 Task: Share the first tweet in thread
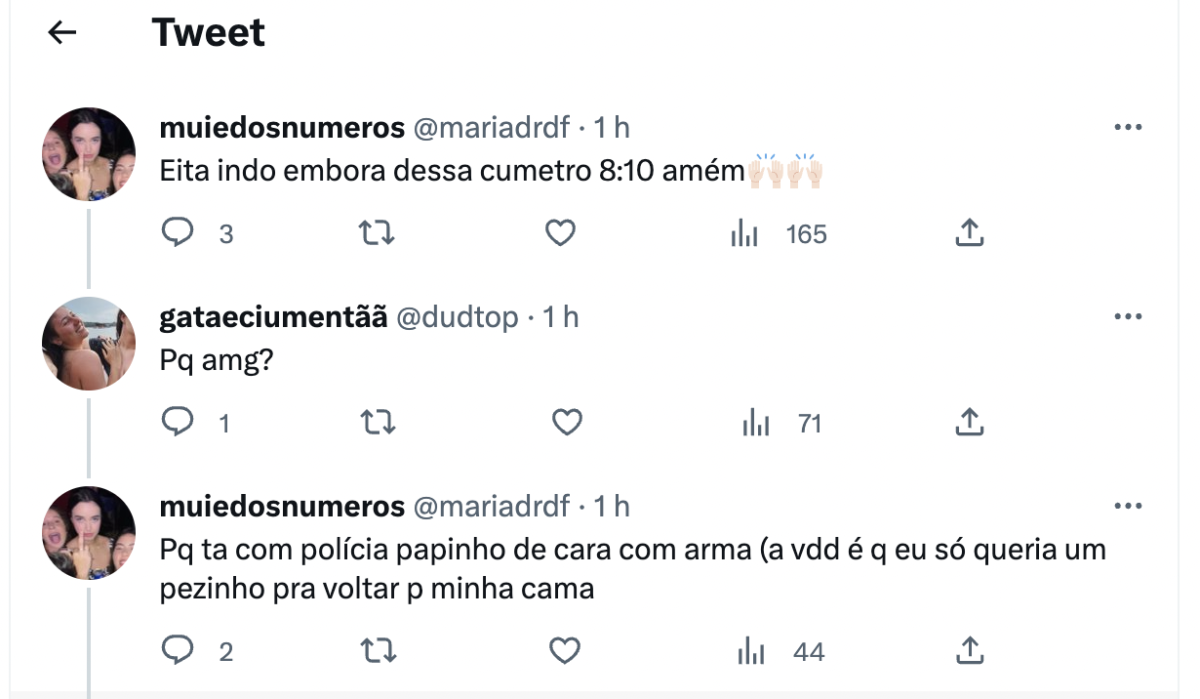969,233
